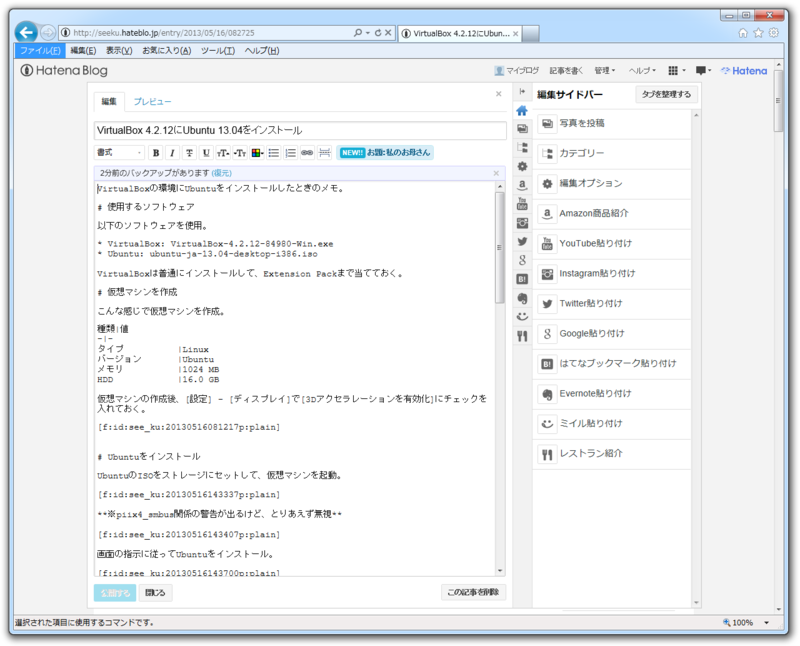800x646 pixels.
Task: Select the home icon in sidebar strip
Action: pyautogui.click(x=522, y=110)
